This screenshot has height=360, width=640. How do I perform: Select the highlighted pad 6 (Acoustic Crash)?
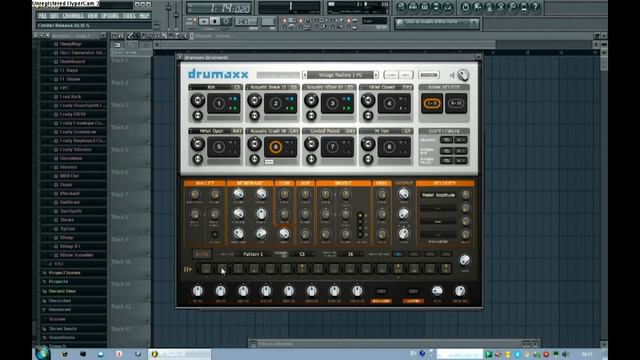click(x=276, y=147)
